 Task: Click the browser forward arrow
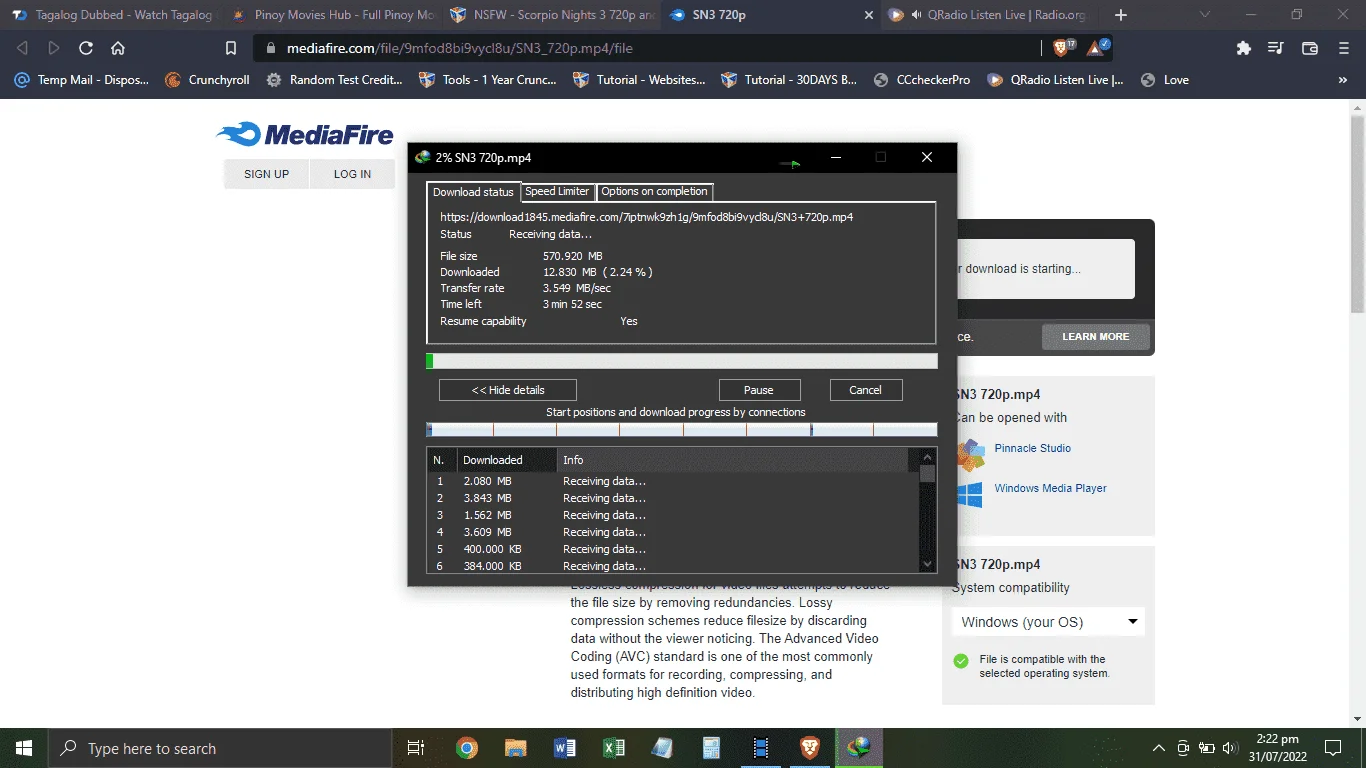tap(54, 48)
